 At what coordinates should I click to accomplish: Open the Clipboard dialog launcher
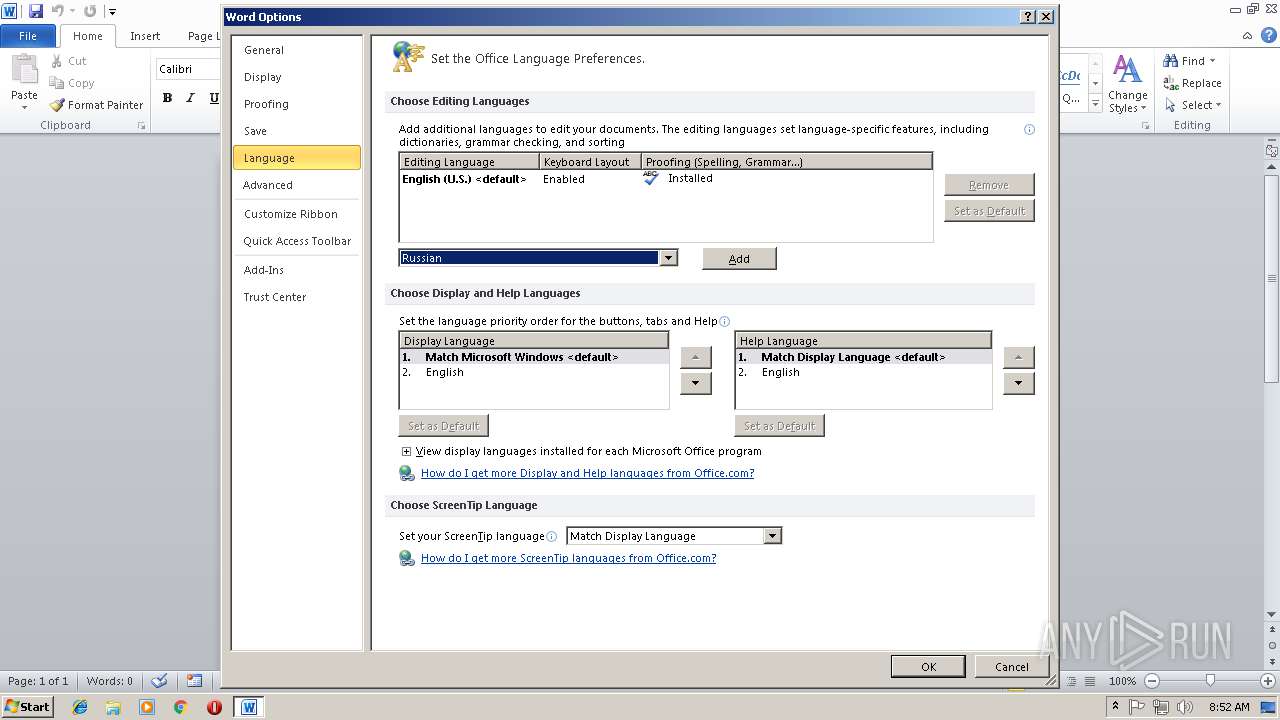(x=141, y=126)
